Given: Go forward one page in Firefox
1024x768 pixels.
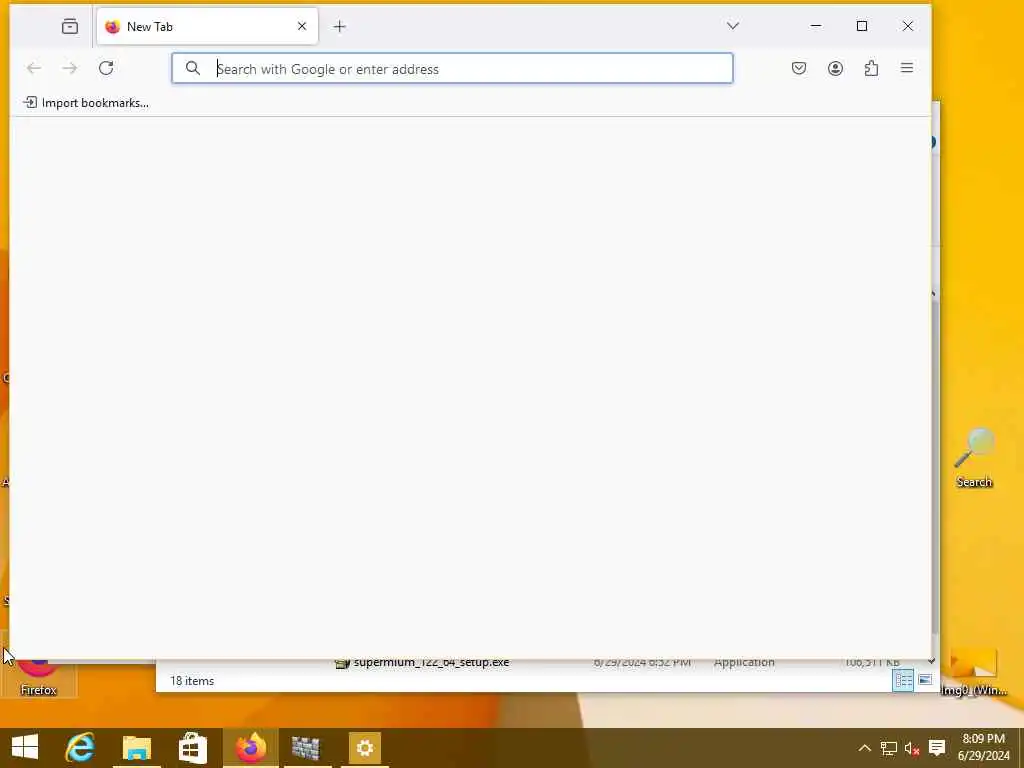Looking at the screenshot, I should (70, 68).
